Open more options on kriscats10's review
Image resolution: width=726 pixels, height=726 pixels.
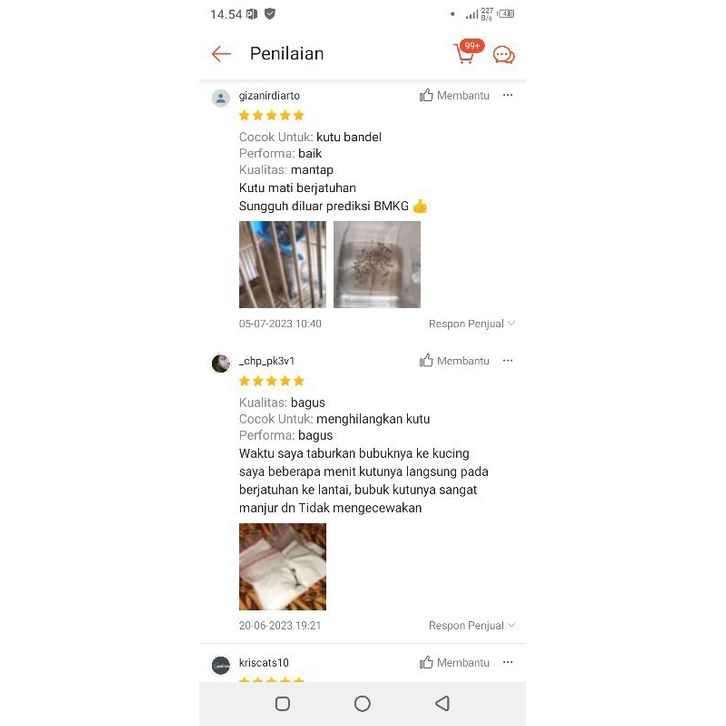tap(508, 662)
